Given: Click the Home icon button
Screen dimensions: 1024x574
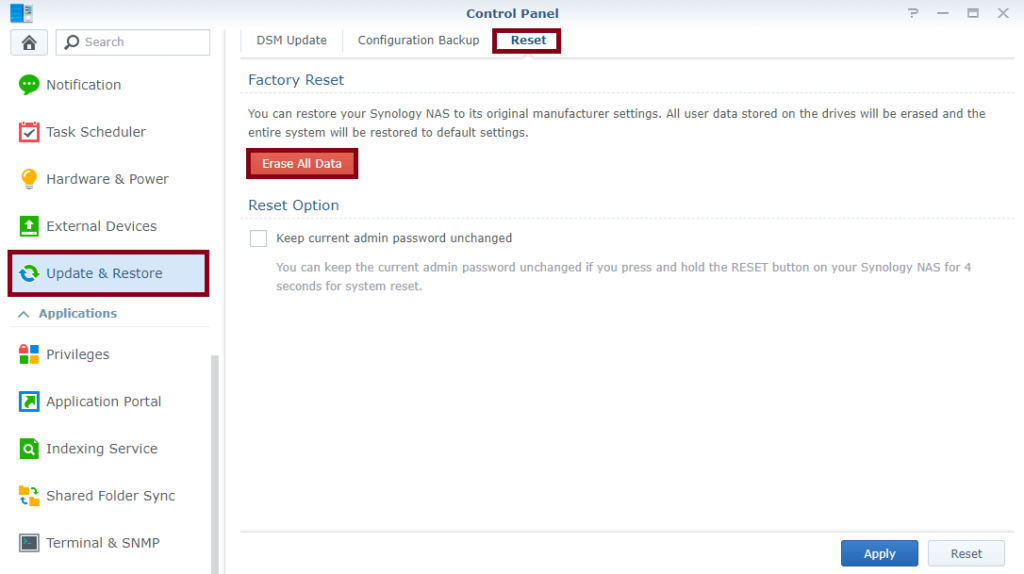Looking at the screenshot, I should (29, 42).
